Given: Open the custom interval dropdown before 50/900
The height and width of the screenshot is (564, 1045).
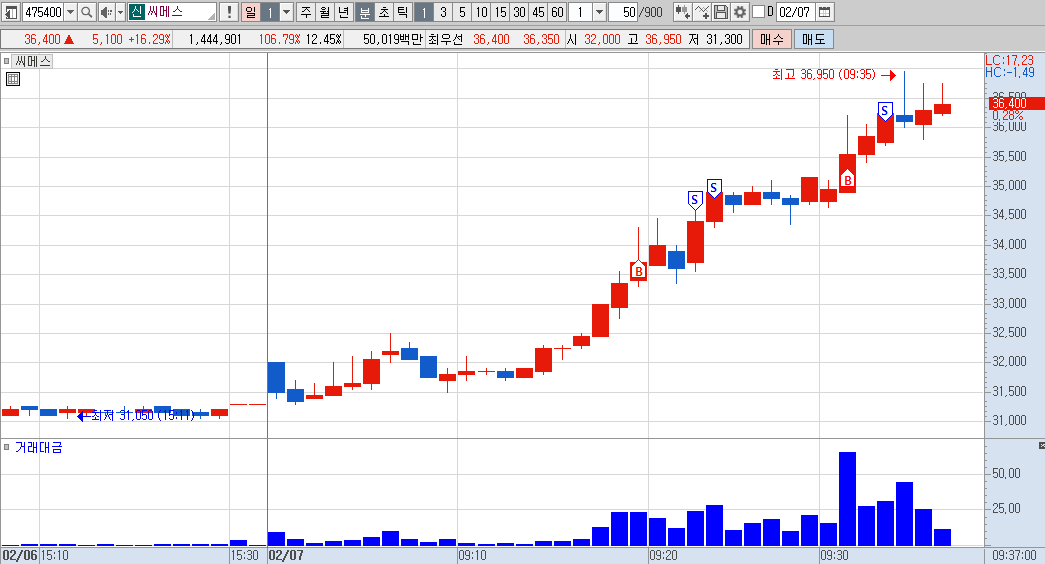Looking at the screenshot, I should tap(599, 12).
